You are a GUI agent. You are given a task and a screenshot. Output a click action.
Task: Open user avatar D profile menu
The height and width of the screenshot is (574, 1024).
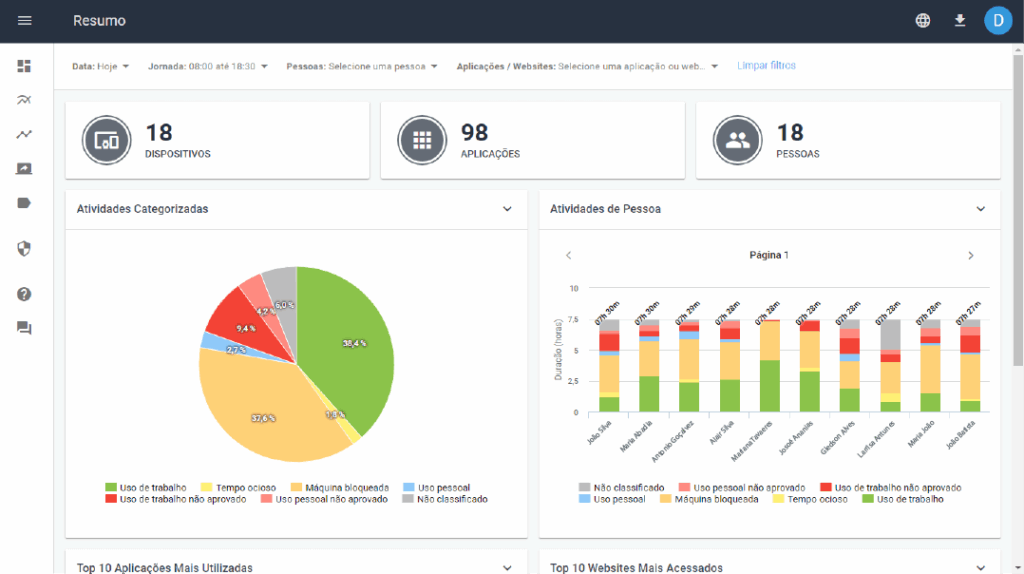tap(997, 21)
